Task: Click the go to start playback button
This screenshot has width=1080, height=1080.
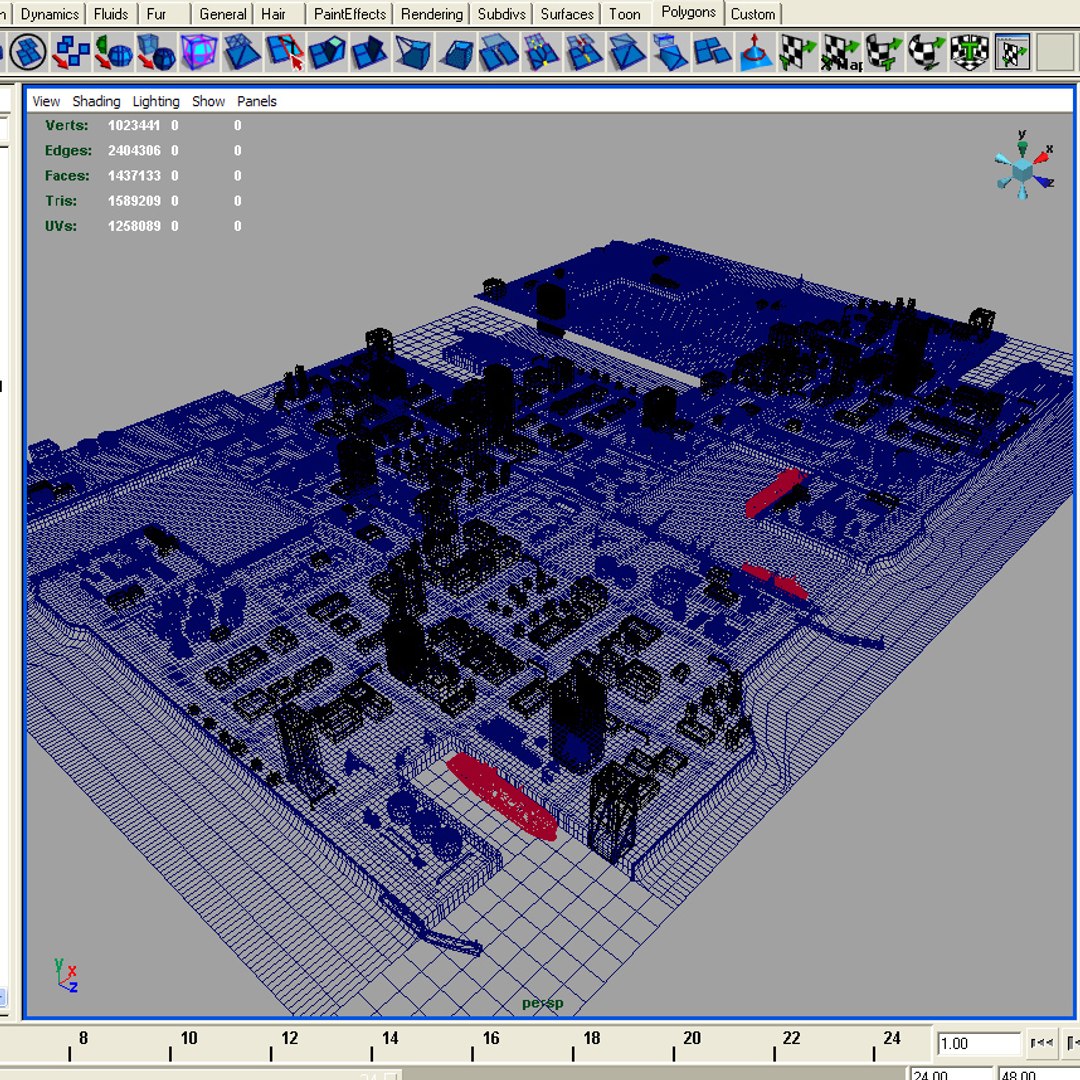Action: (1041, 1043)
